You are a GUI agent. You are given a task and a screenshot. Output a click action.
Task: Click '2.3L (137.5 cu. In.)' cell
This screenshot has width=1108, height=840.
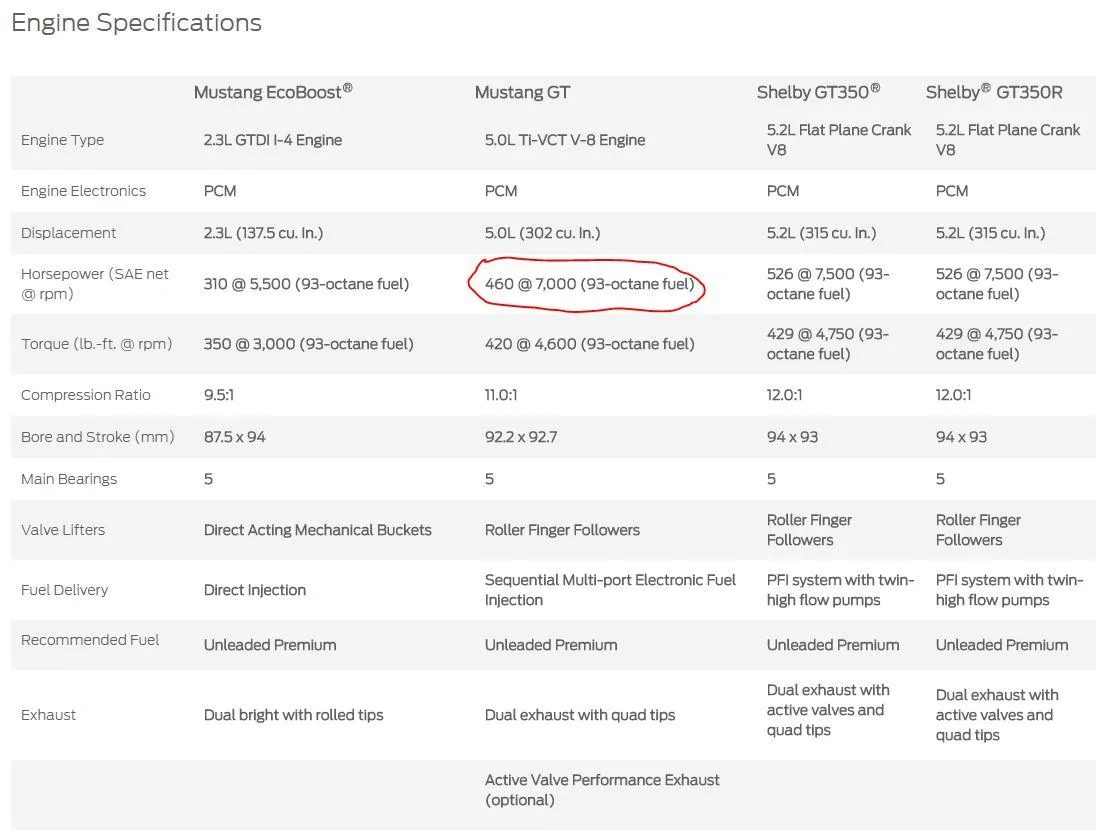click(263, 233)
